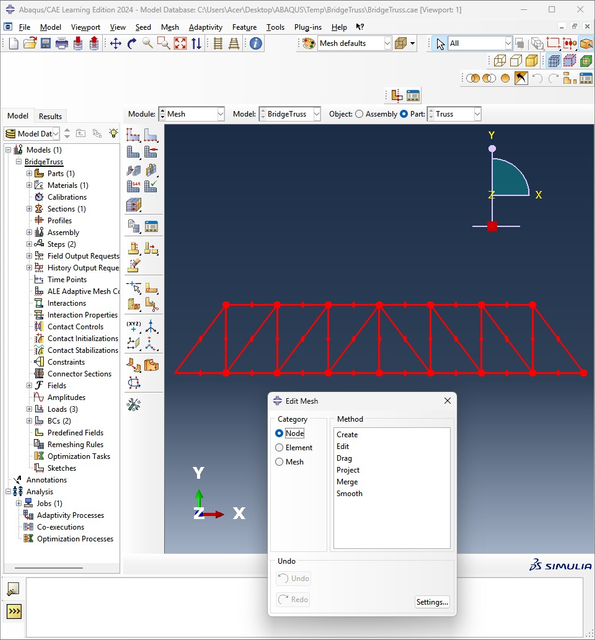Open the Tools menu
Viewport: 595px width, 640px height.
[x=275, y=27]
